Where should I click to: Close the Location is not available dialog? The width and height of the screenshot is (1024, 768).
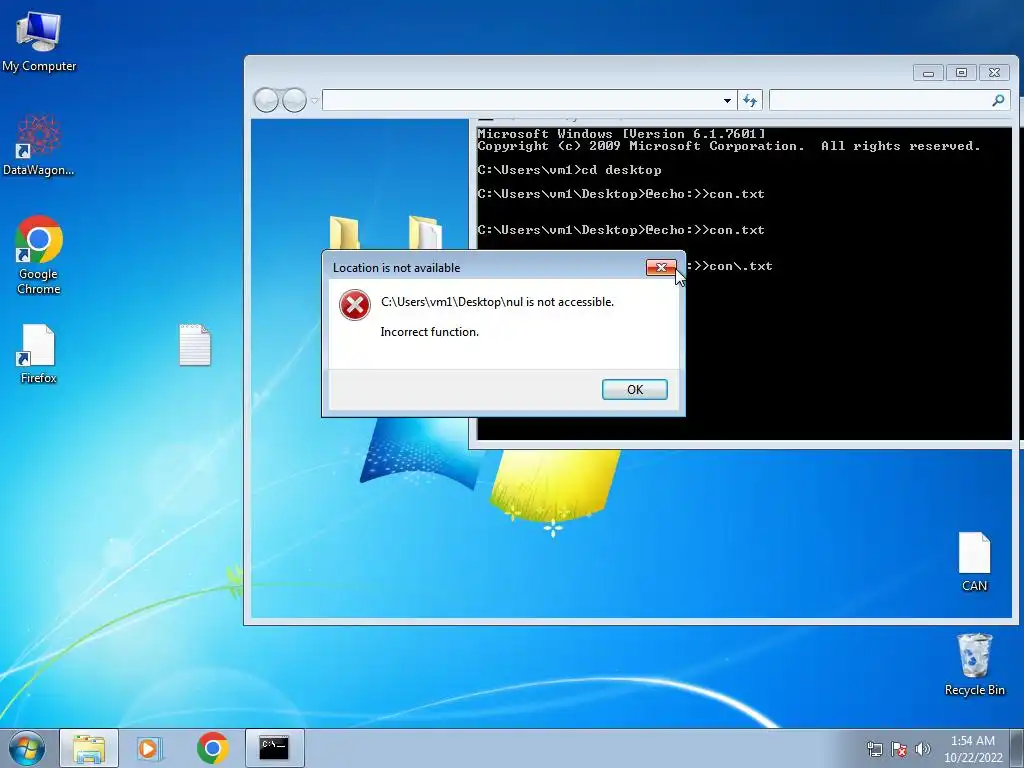[x=661, y=267]
